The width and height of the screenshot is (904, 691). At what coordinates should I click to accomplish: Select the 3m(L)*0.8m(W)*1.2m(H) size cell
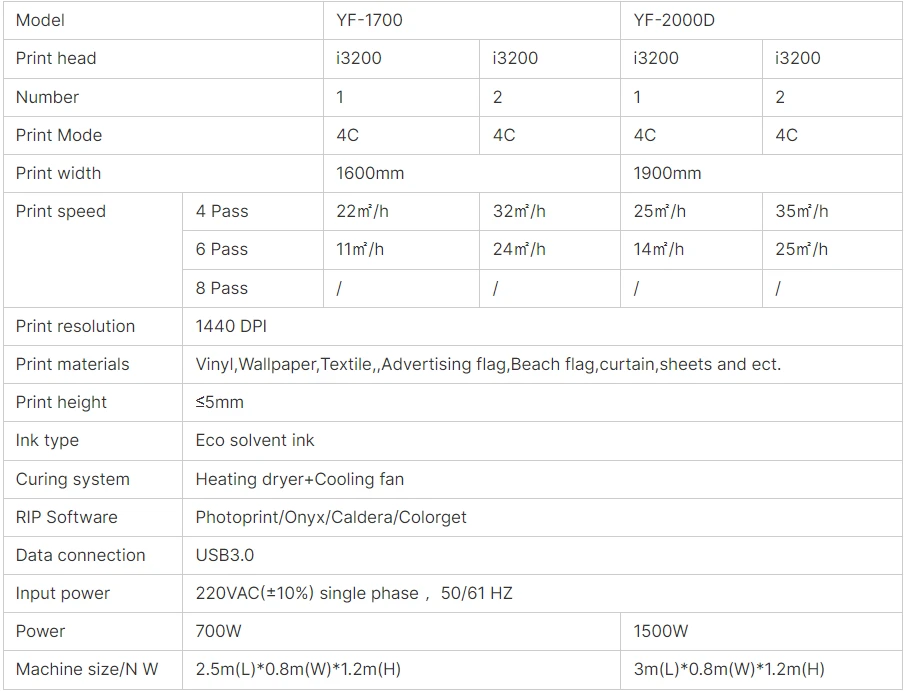coord(762,669)
